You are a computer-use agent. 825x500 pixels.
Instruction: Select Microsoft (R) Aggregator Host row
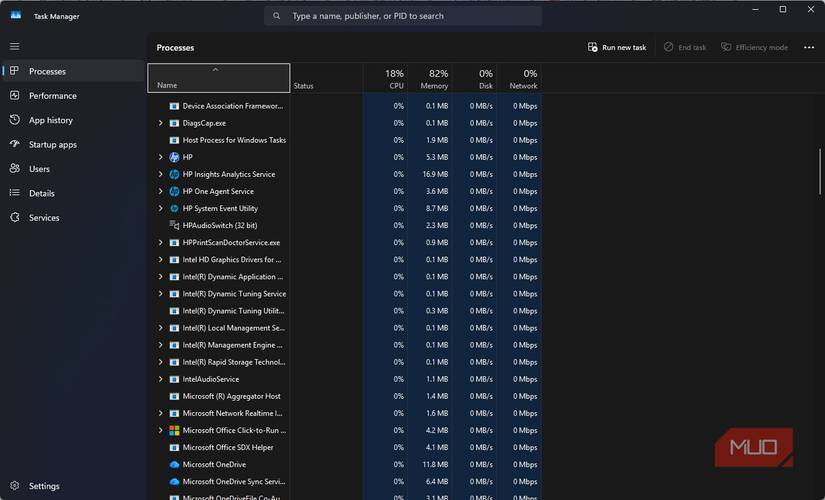(345, 396)
